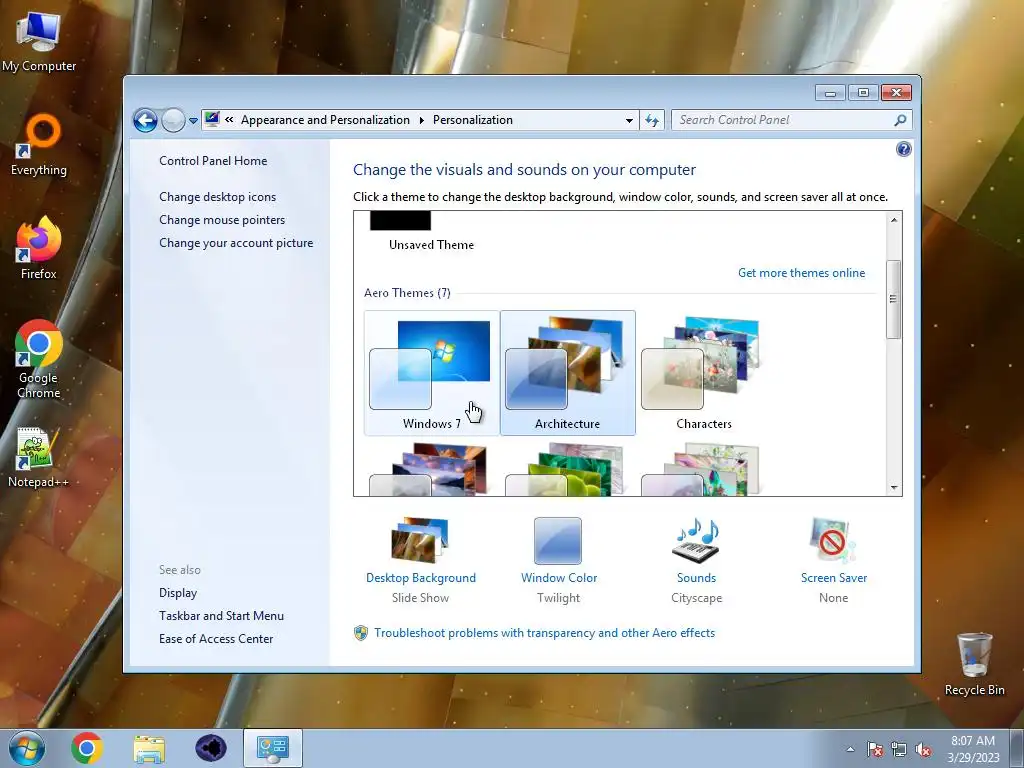Viewport: 1024px width, 768px height.
Task: Click the Show desktop button
Action: coord(1017,748)
